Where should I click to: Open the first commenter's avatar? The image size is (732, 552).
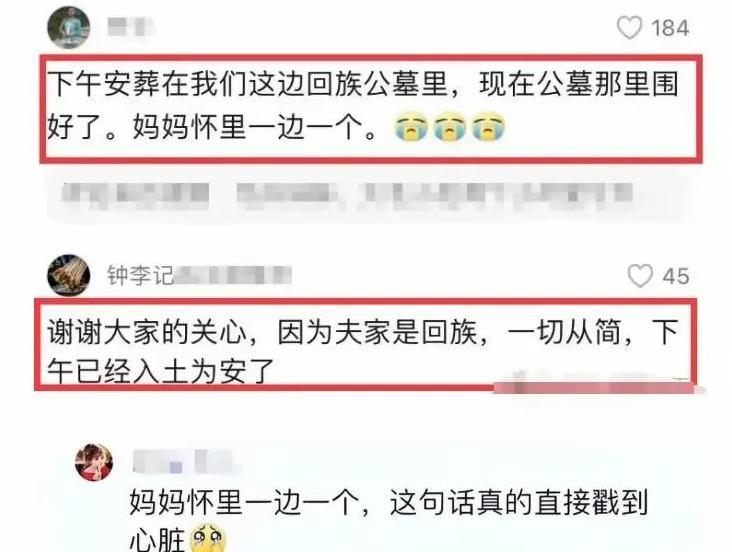(x=69, y=27)
